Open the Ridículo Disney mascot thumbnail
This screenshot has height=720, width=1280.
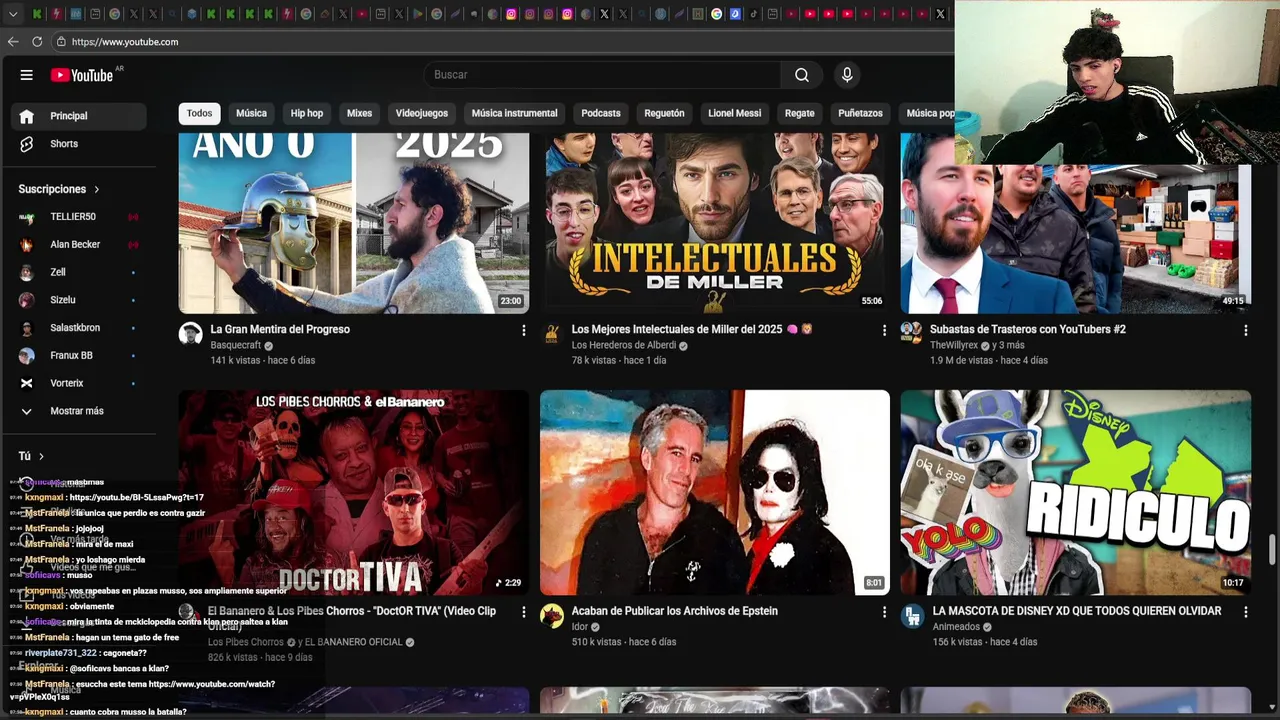coord(1076,492)
